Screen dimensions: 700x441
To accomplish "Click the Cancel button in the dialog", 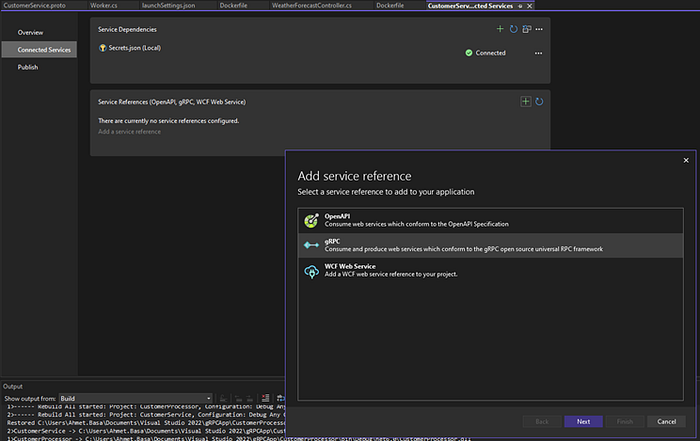I will click(x=666, y=421).
